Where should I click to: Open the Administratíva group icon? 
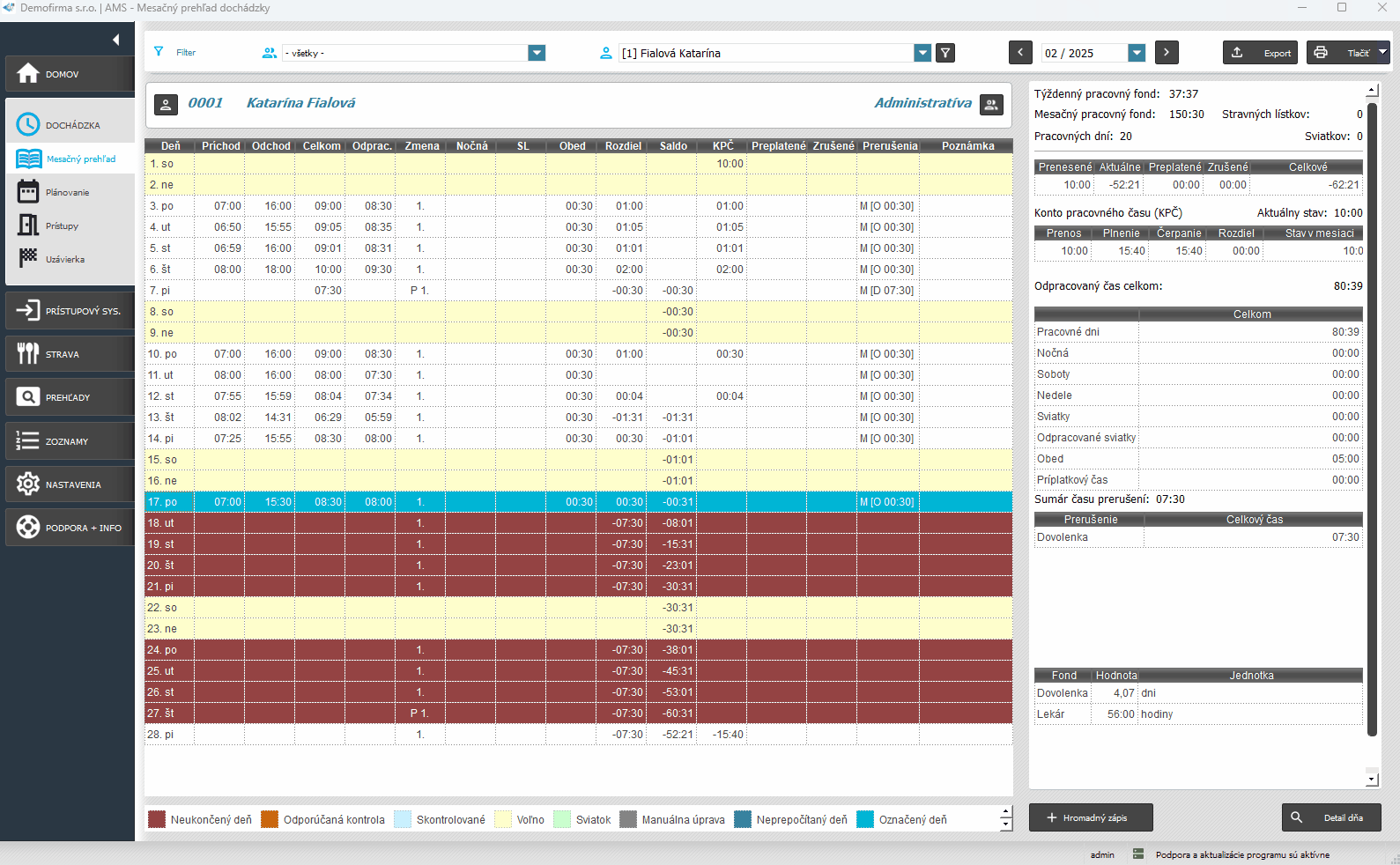[991, 104]
